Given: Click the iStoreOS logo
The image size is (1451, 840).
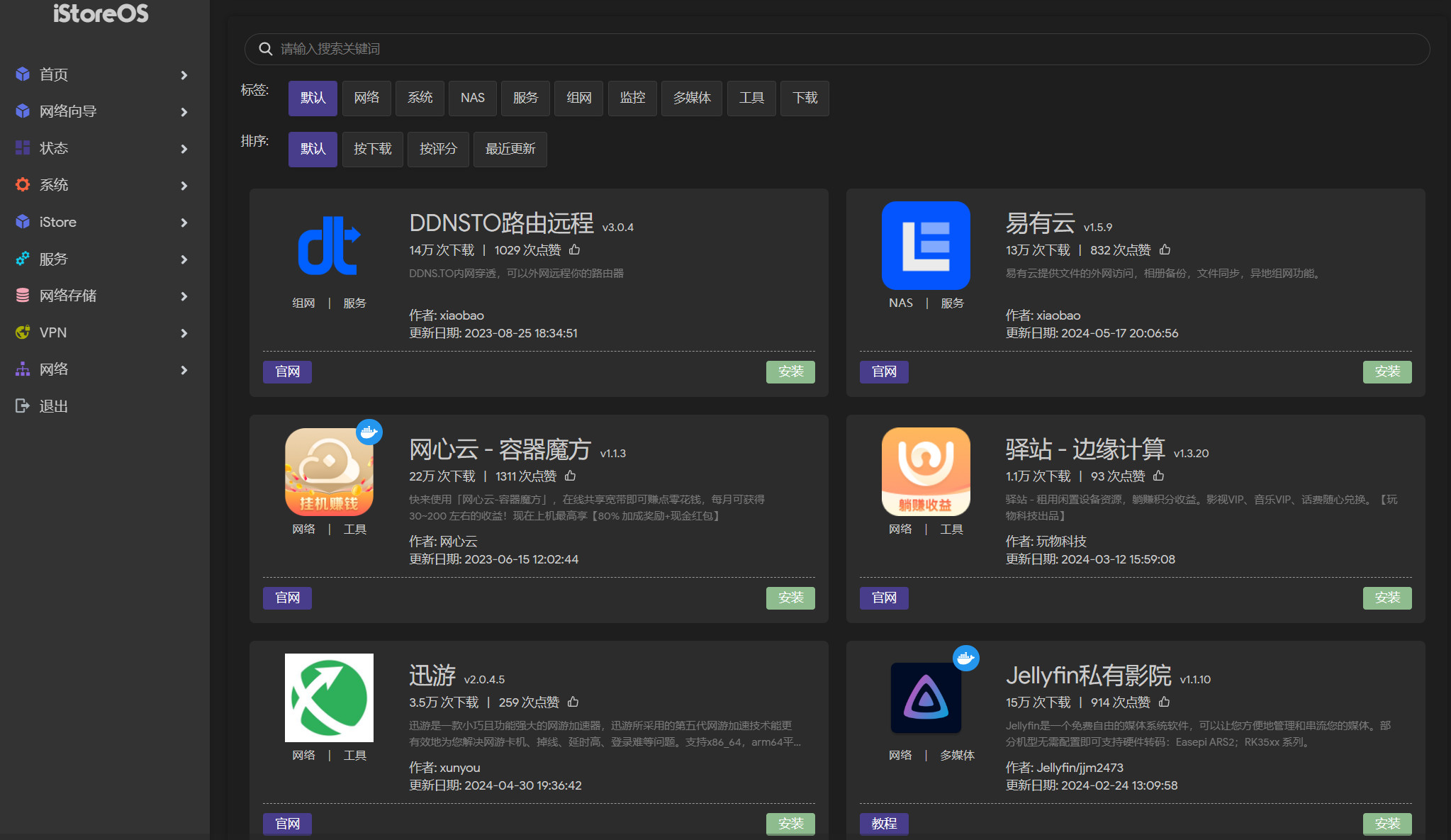Looking at the screenshot, I should (101, 13).
